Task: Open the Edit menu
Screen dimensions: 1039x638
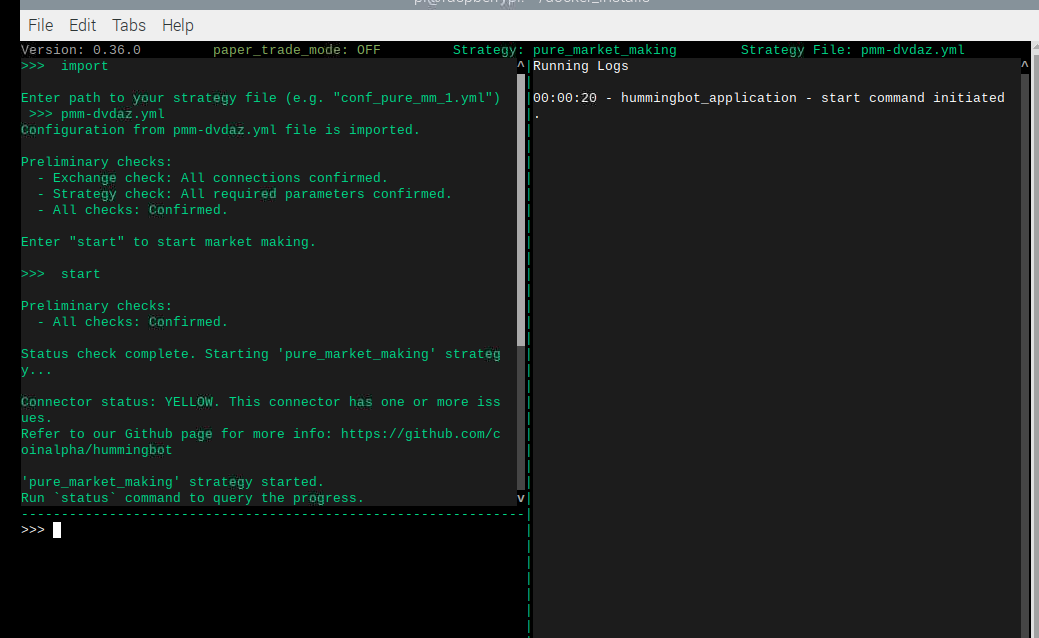Action: pyautogui.click(x=82, y=25)
